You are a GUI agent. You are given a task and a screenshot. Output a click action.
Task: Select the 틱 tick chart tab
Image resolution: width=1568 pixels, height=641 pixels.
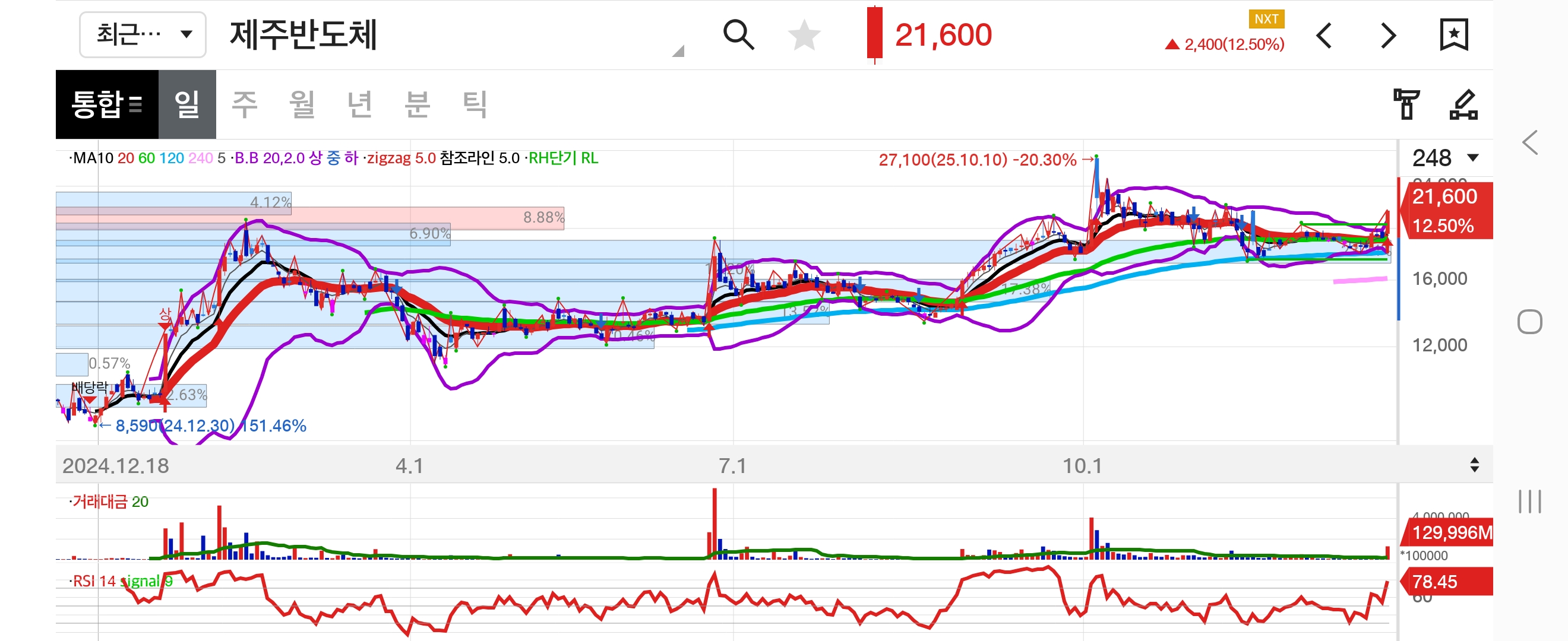[x=475, y=104]
